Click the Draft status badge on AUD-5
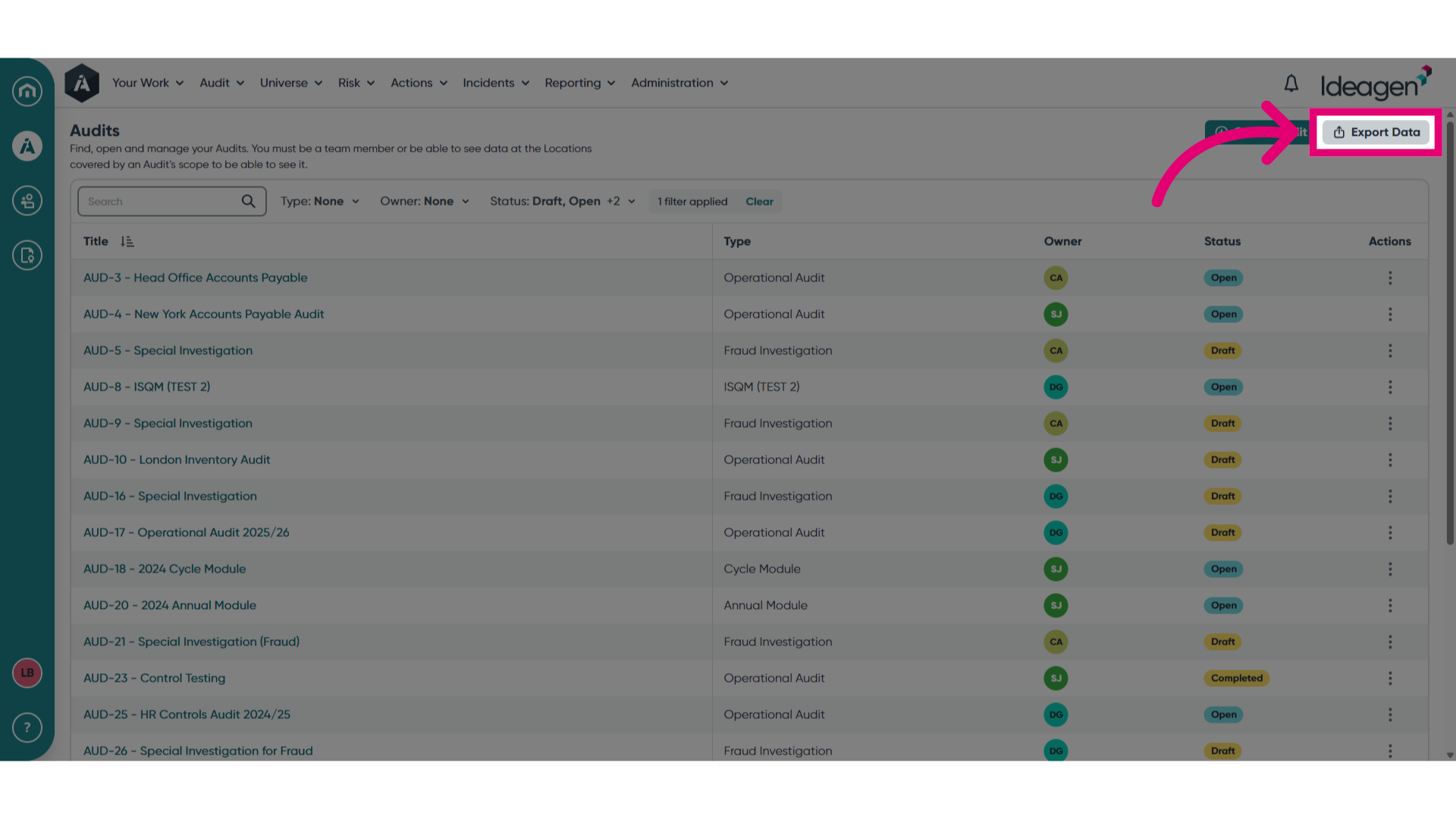This screenshot has height=819, width=1456. tap(1222, 350)
